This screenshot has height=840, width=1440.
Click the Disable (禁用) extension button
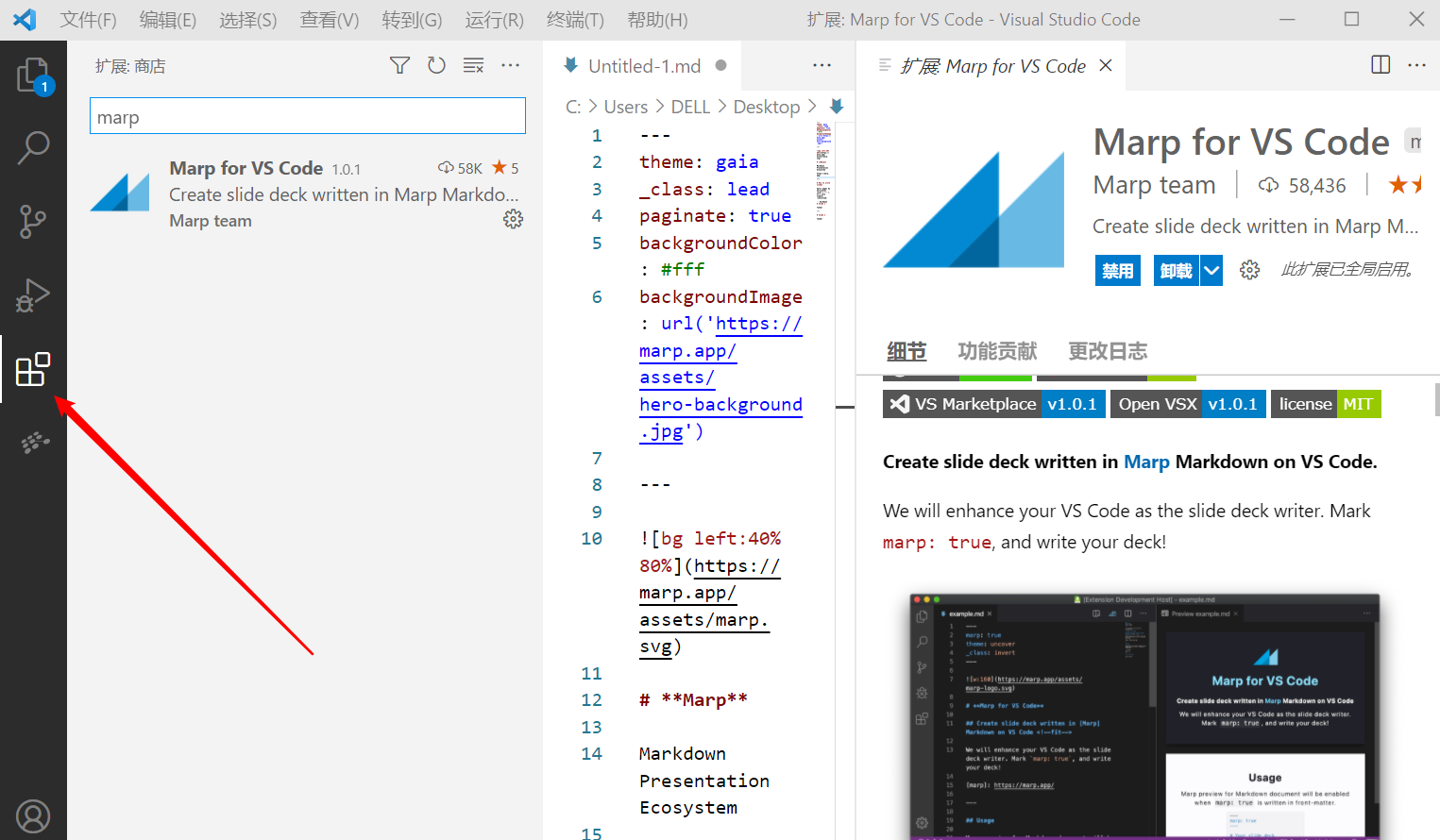1117,271
